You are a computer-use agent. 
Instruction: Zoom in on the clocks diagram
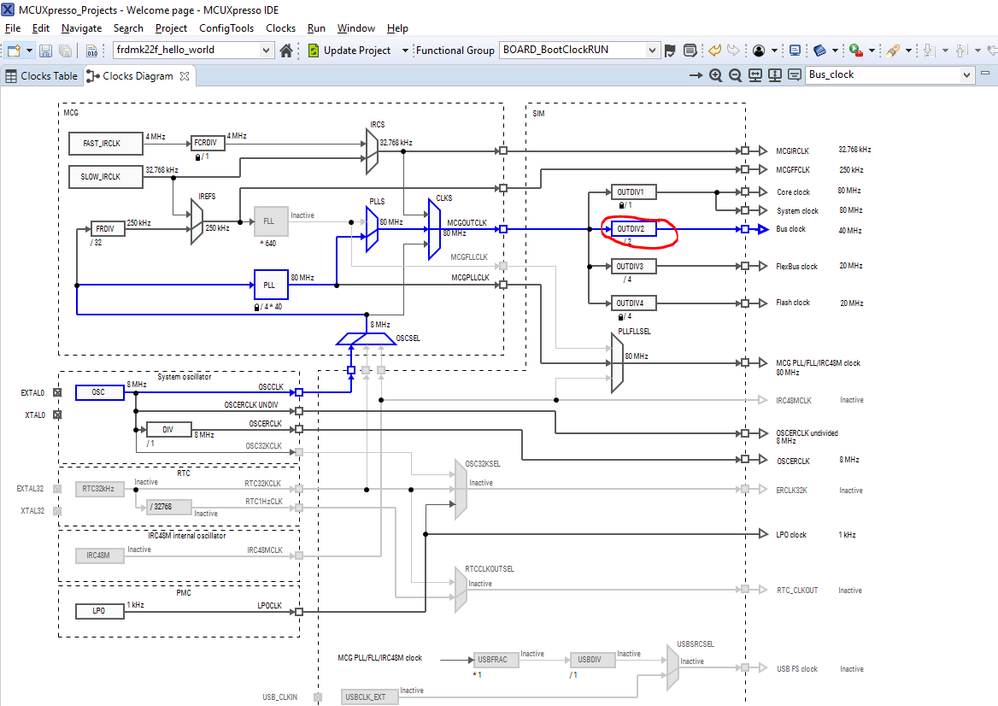(715, 75)
